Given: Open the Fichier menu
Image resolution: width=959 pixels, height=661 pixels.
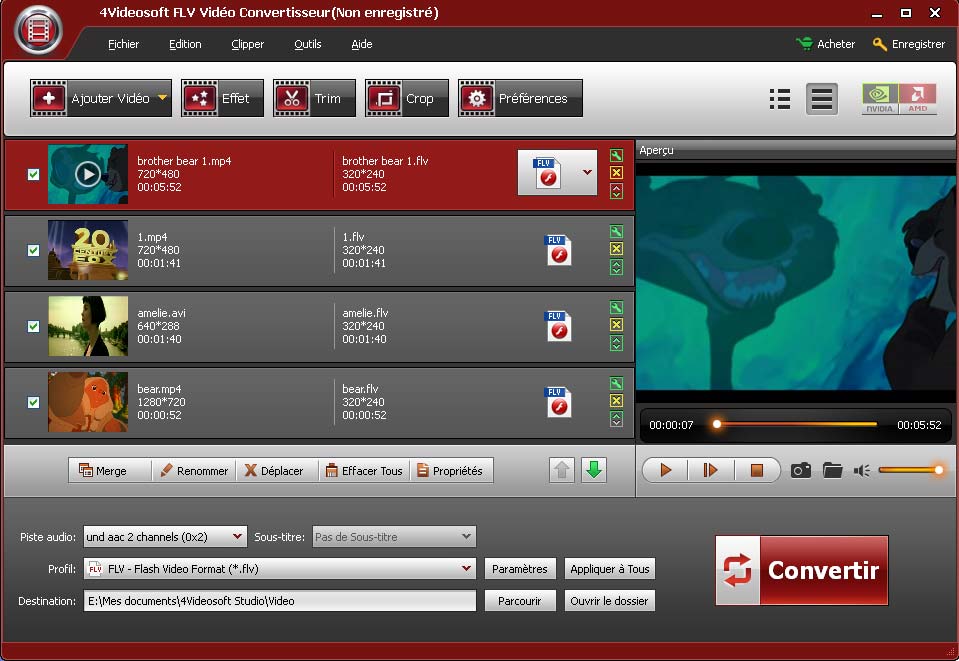Looking at the screenshot, I should (123, 44).
